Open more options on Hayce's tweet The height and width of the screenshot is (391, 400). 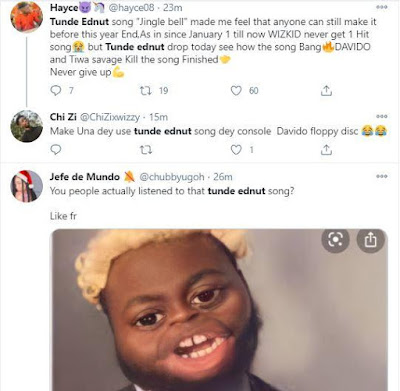(382, 7)
